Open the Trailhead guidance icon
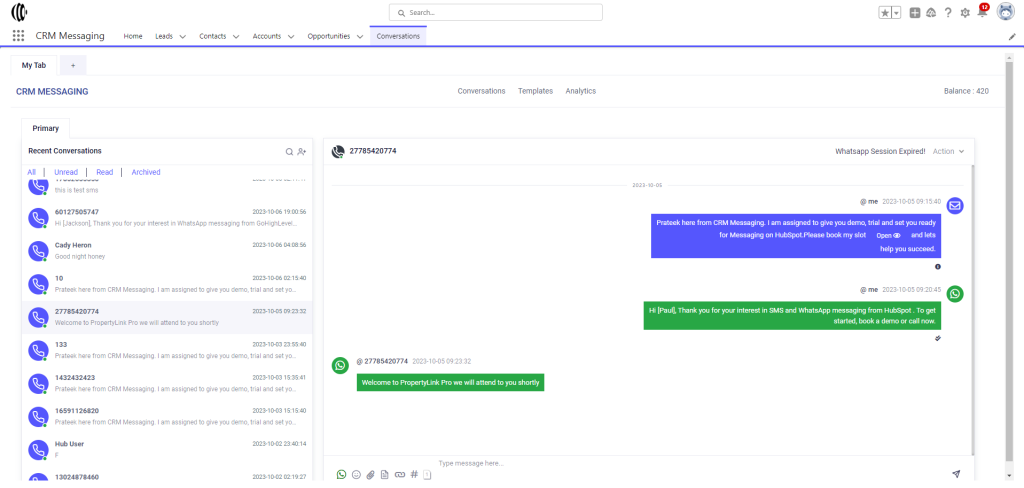Image resolution: width=1024 pixels, height=488 pixels. (931, 12)
